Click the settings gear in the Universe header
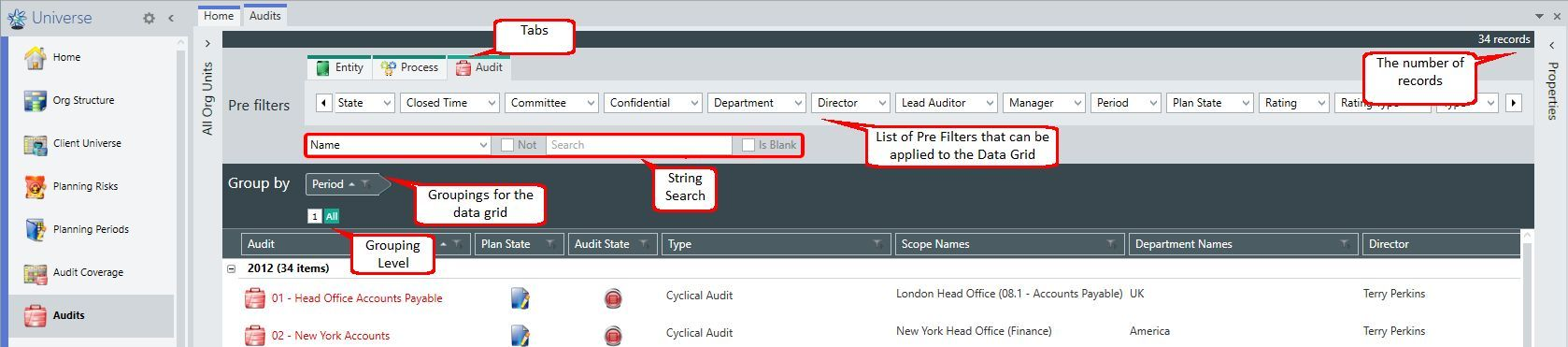 click(x=149, y=18)
